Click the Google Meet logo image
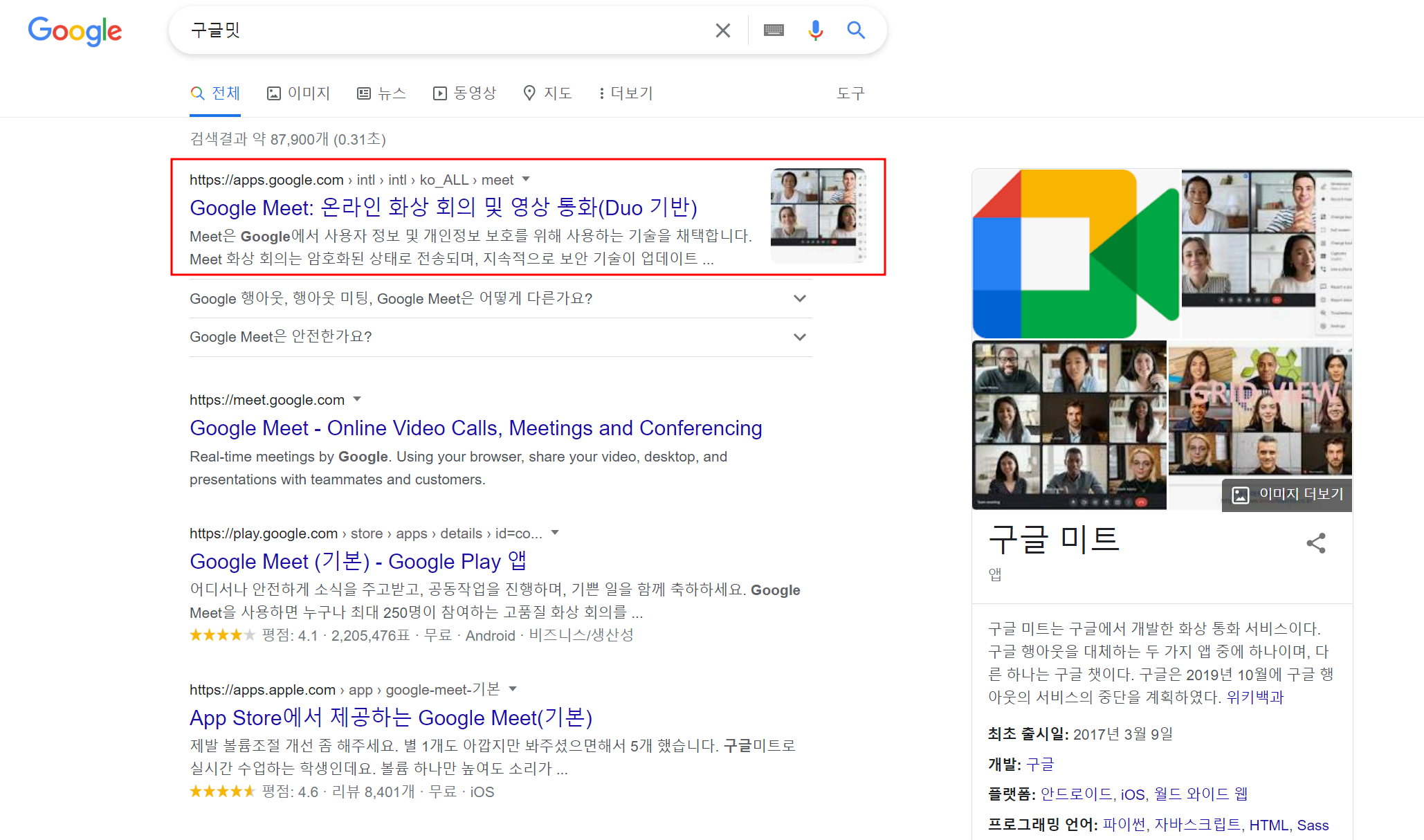The width and height of the screenshot is (1424, 840). point(1075,254)
